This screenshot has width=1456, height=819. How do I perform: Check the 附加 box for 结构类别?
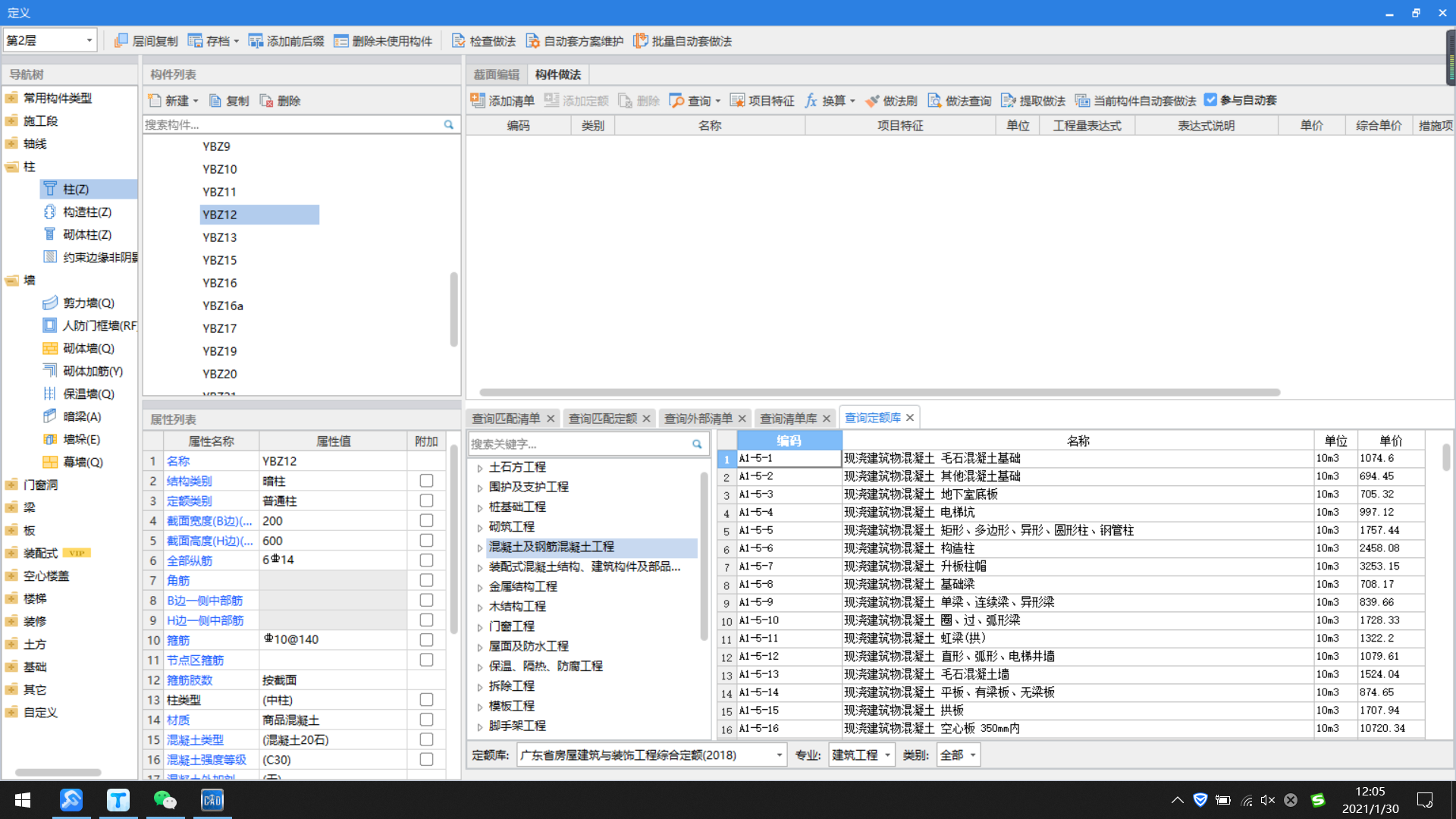(426, 481)
